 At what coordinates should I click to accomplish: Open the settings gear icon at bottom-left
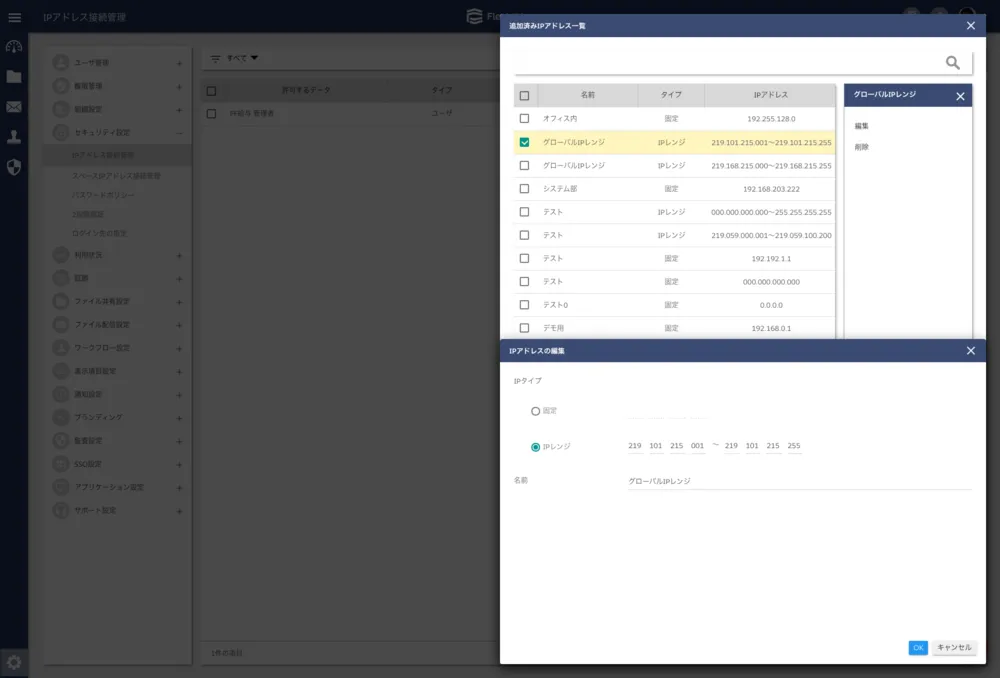(14, 661)
